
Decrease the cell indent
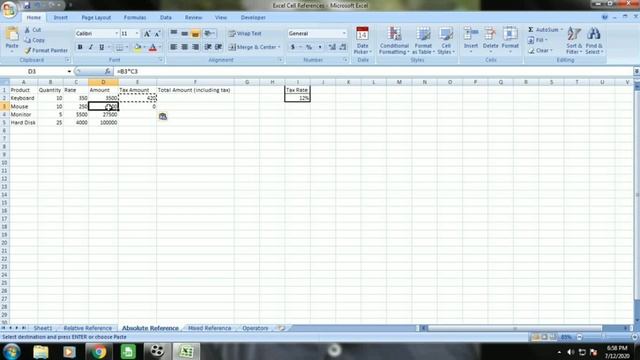pos(208,47)
